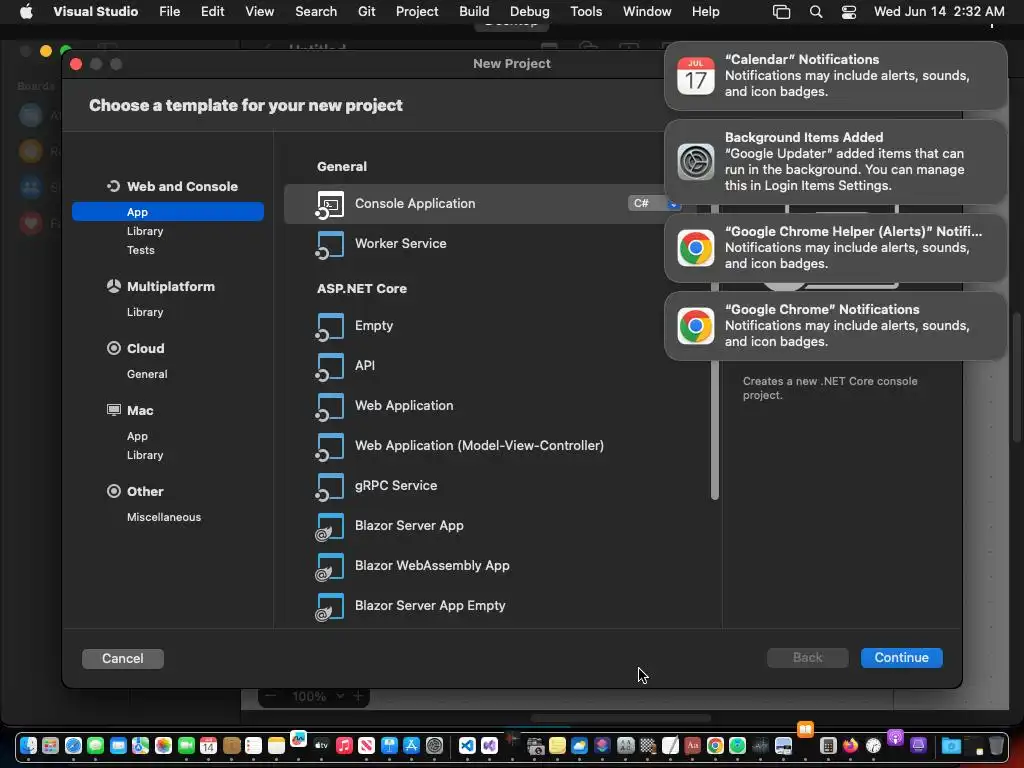Open the File menu
1024x768 pixels.
pos(169,12)
